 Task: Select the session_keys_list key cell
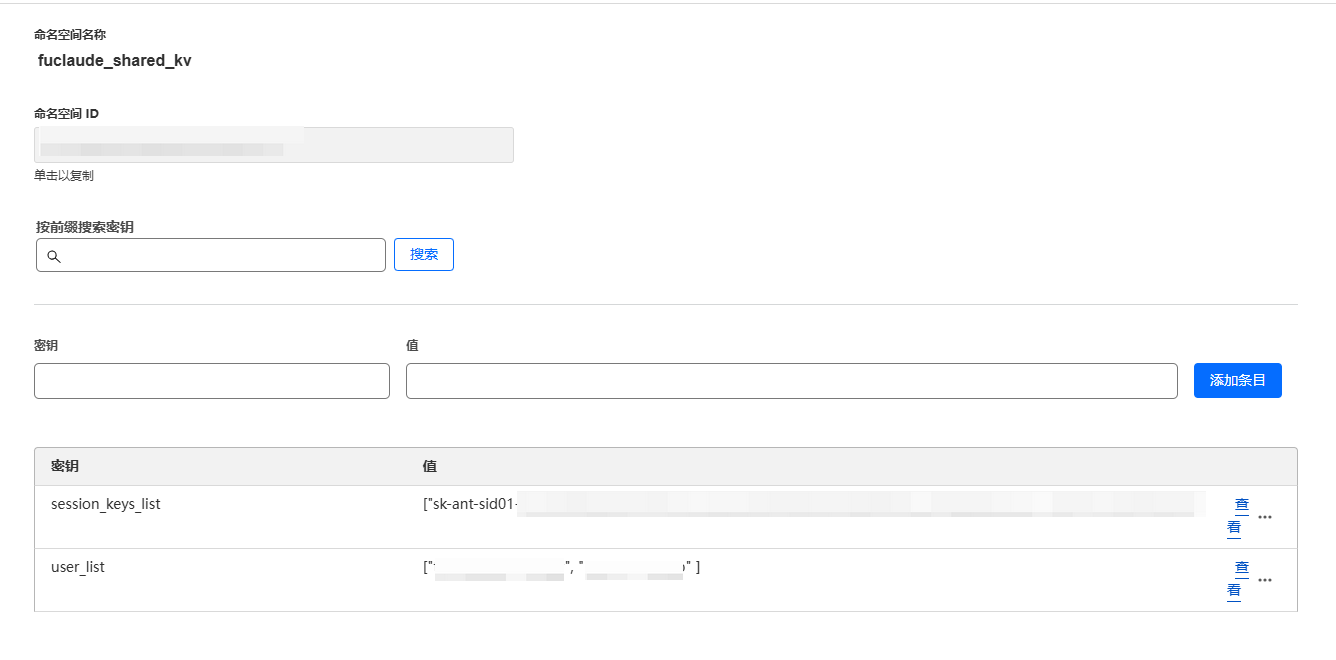pyautogui.click(x=106, y=504)
